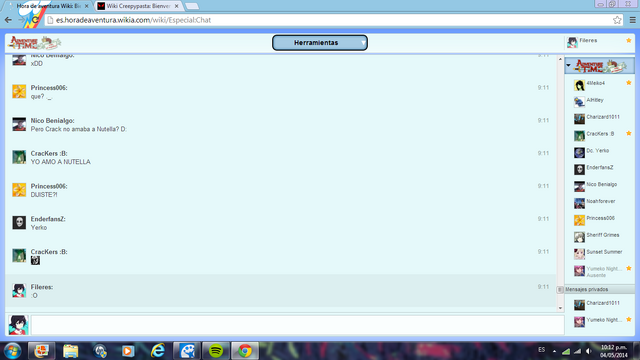Open the Herramientas dropdown
The width and height of the screenshot is (640, 360).
click(320, 42)
